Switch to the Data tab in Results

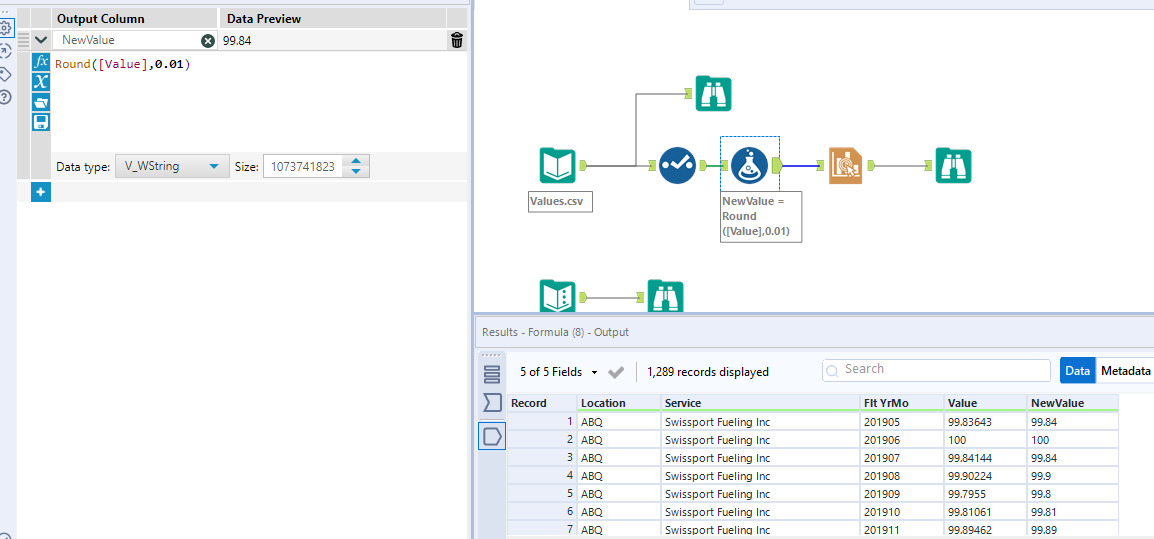[1077, 371]
